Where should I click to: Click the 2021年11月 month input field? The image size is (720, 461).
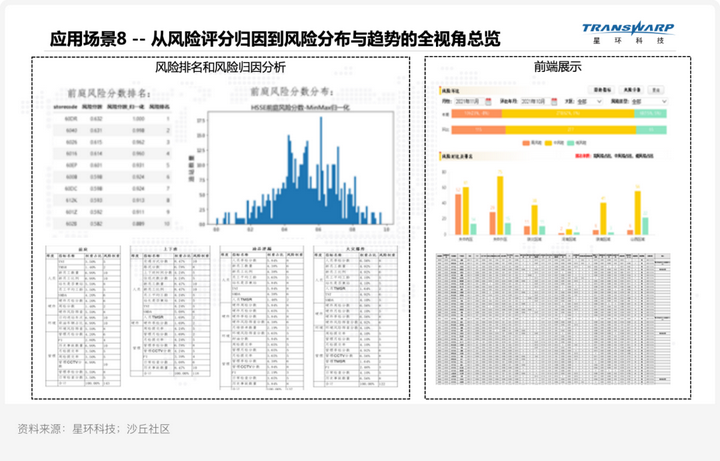(467, 101)
